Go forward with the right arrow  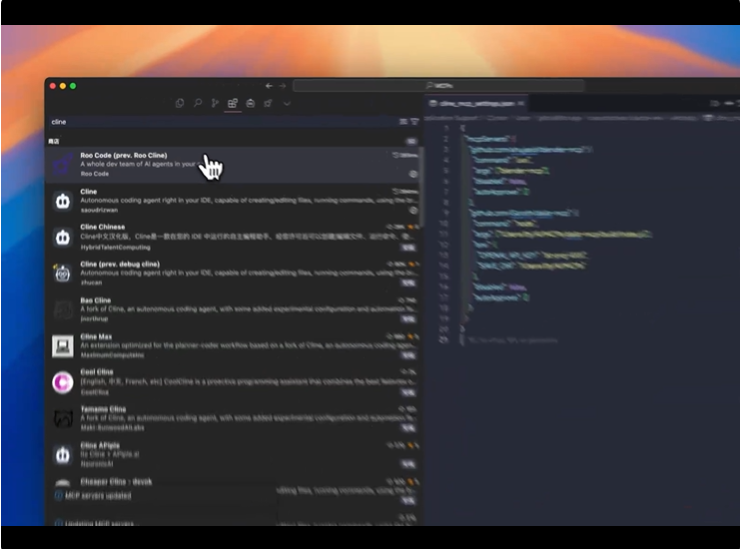(282, 85)
